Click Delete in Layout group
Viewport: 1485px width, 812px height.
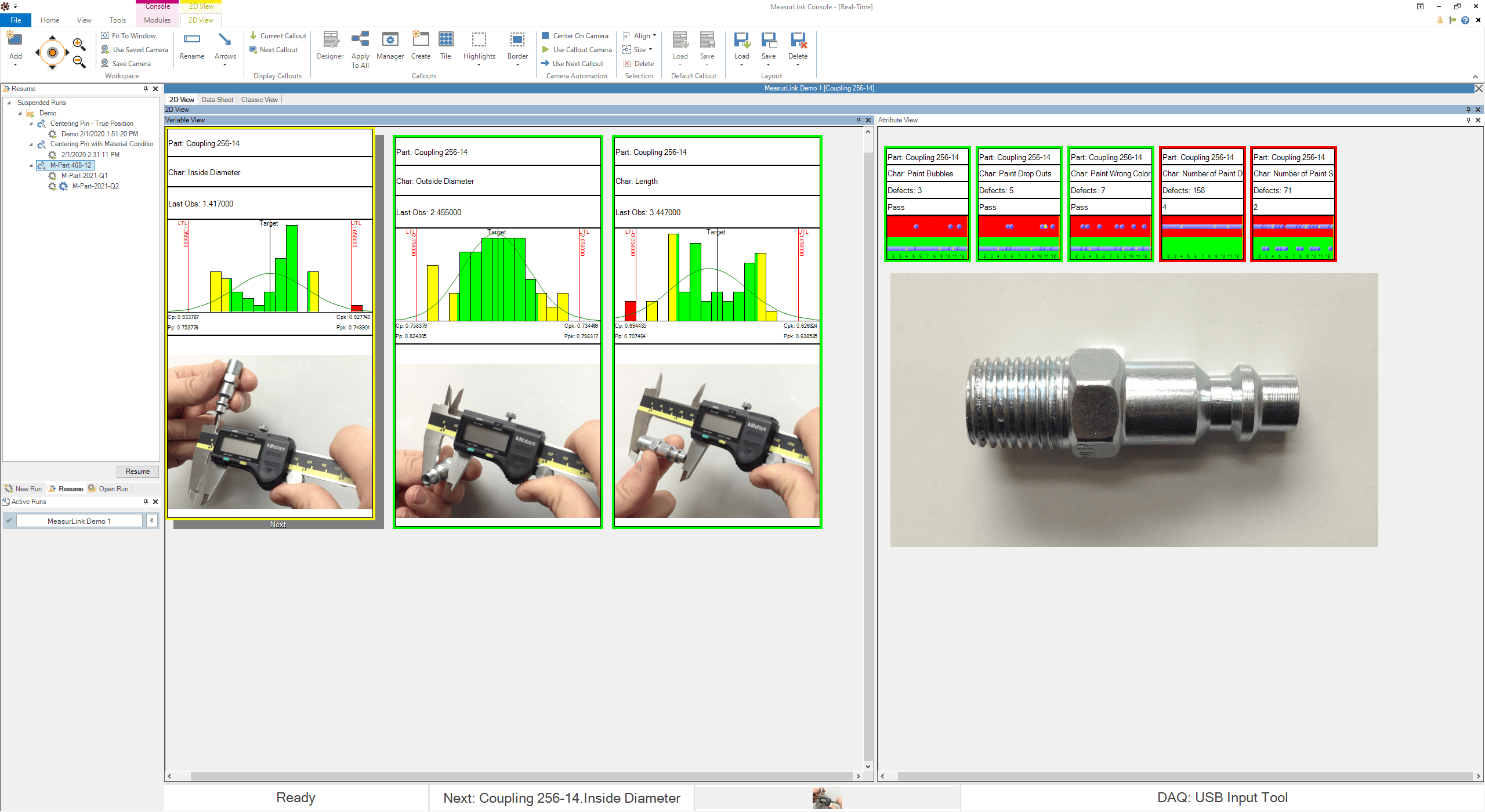[x=798, y=49]
